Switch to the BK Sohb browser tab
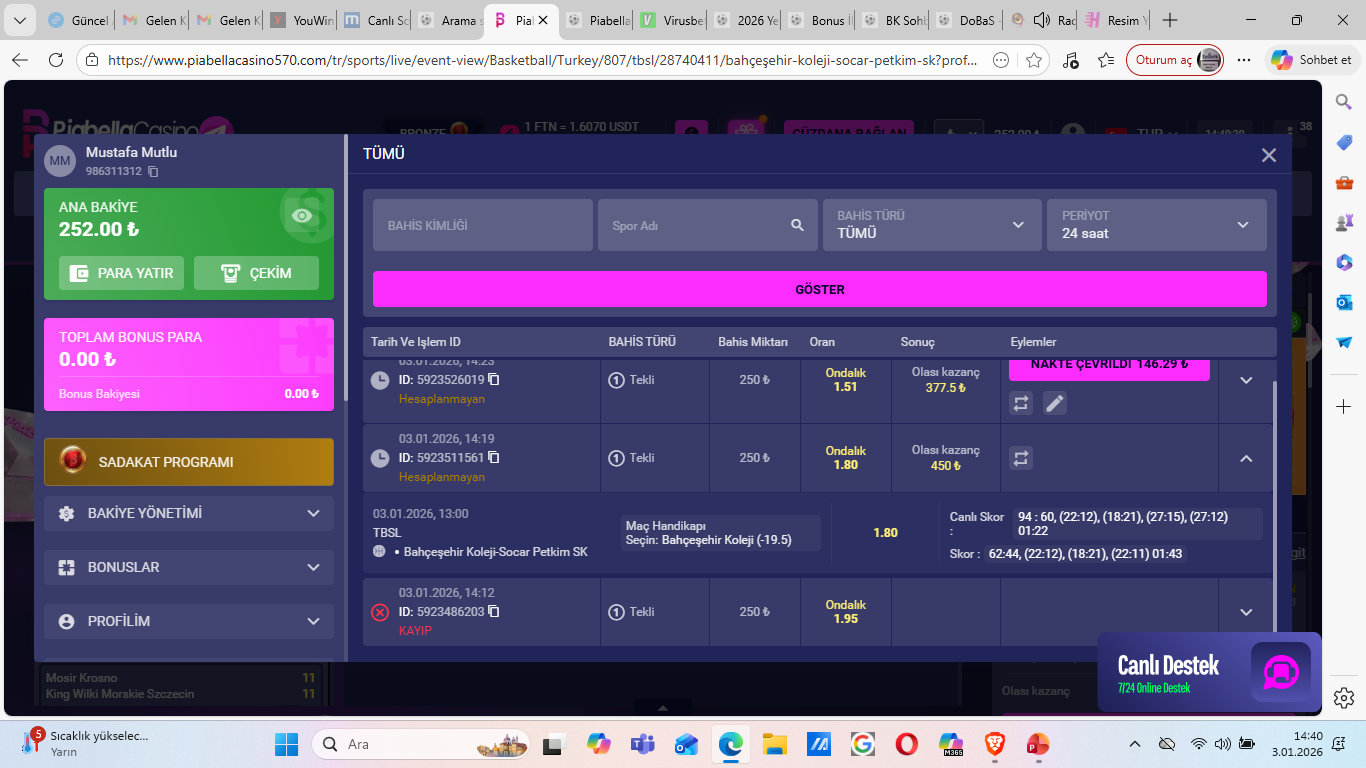The height and width of the screenshot is (768, 1366). [894, 20]
